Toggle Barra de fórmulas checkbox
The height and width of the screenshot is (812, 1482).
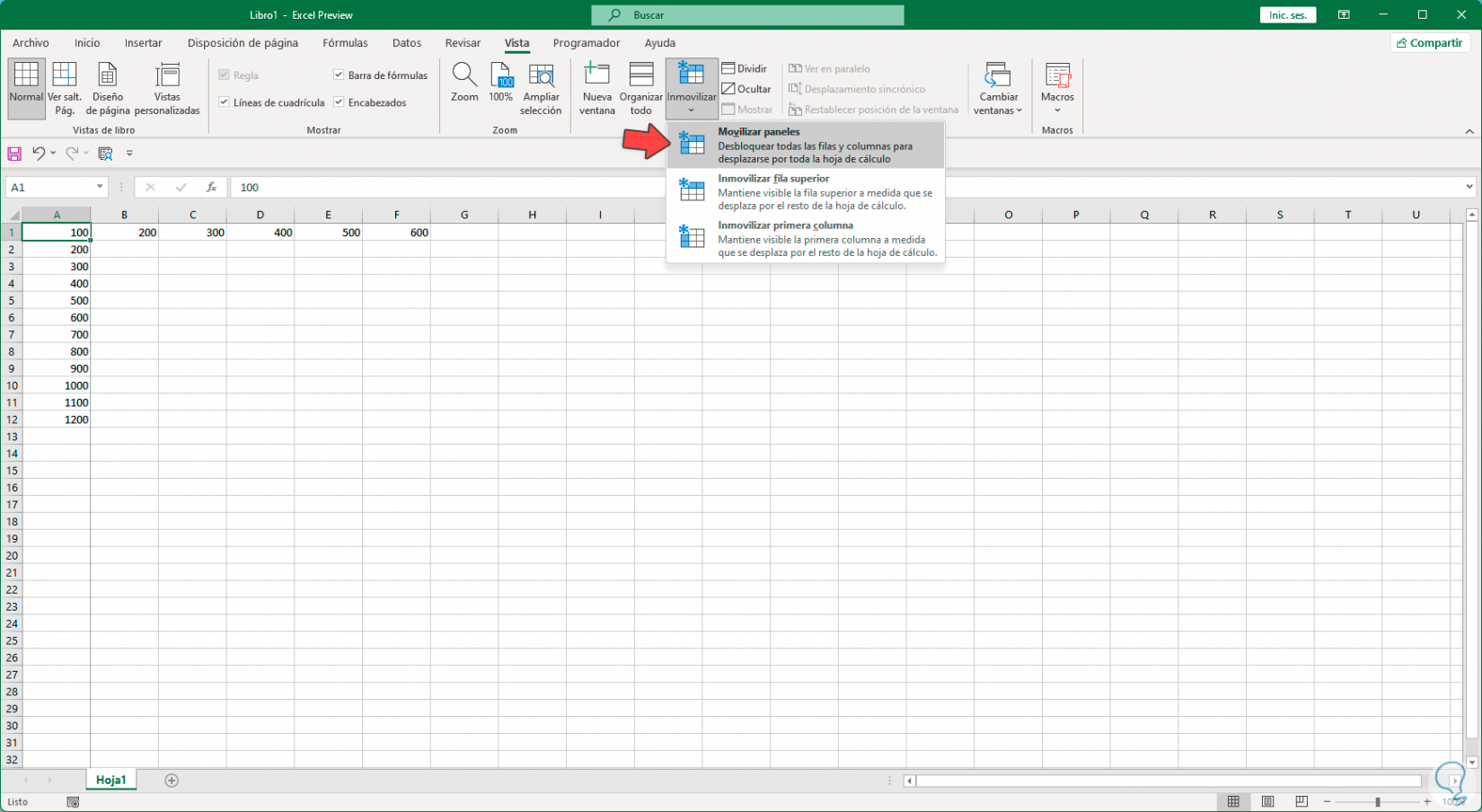[339, 75]
